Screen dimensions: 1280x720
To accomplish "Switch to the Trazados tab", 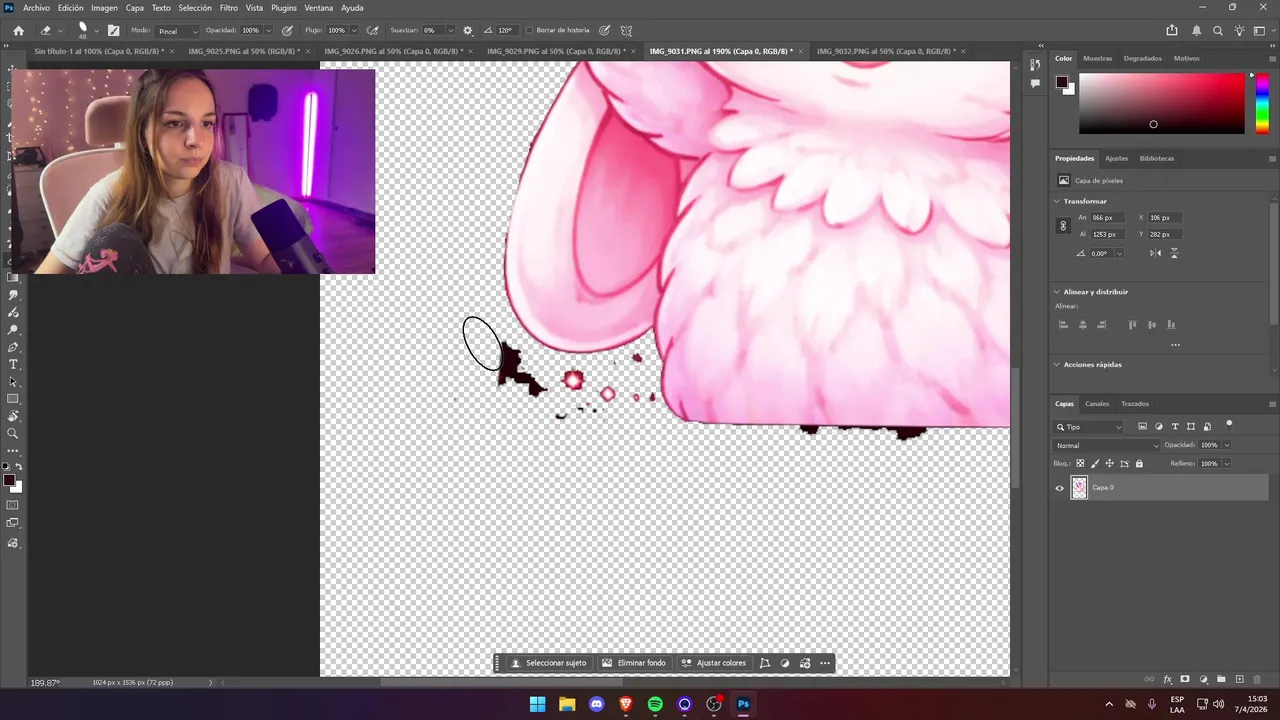I will [1135, 404].
